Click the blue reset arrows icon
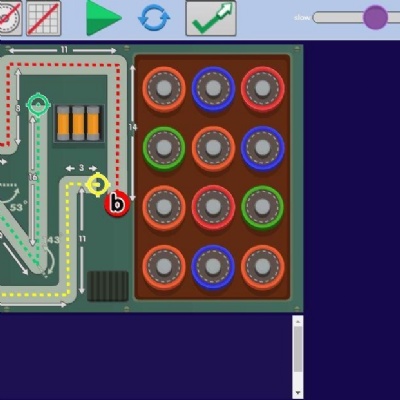This screenshot has width=400, height=400. [154, 18]
